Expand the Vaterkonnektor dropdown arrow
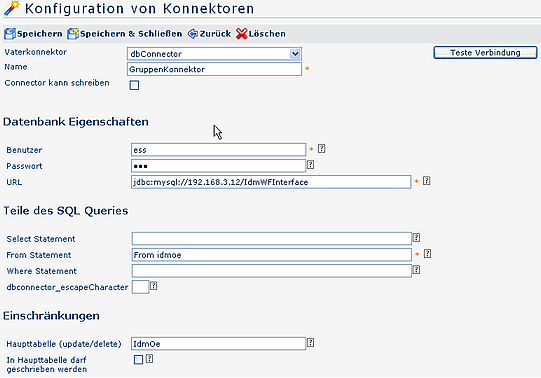The height and width of the screenshot is (378, 541). 295,54
